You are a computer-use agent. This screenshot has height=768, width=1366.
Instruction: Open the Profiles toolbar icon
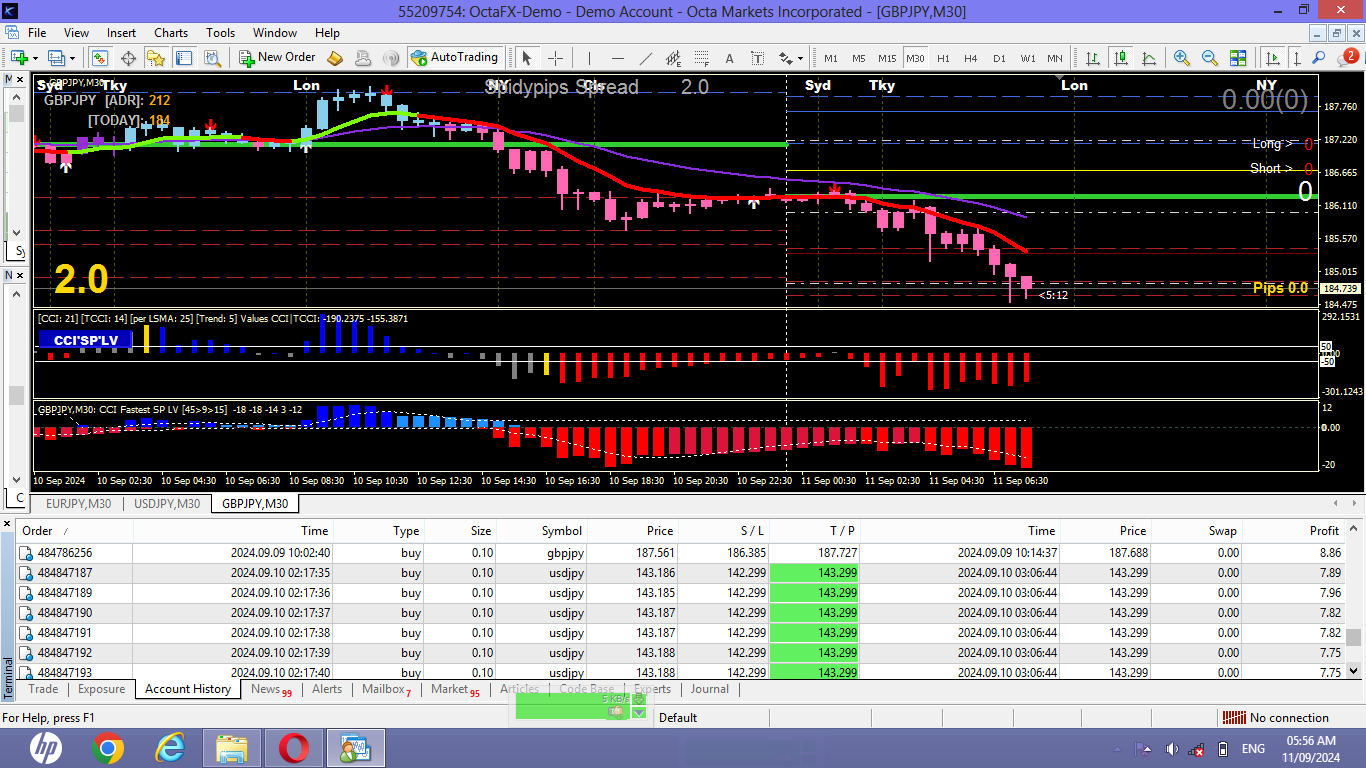[56, 58]
